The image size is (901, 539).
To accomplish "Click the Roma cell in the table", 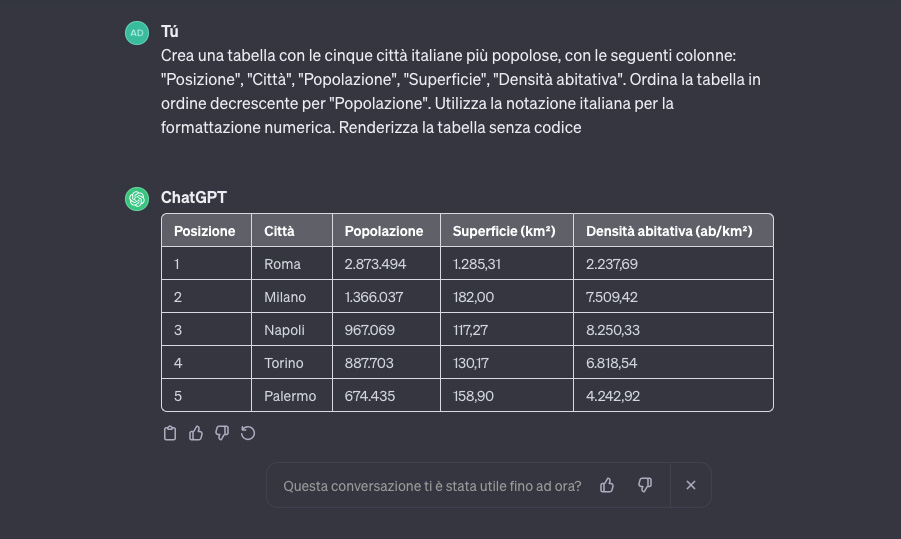I will (x=283, y=264).
